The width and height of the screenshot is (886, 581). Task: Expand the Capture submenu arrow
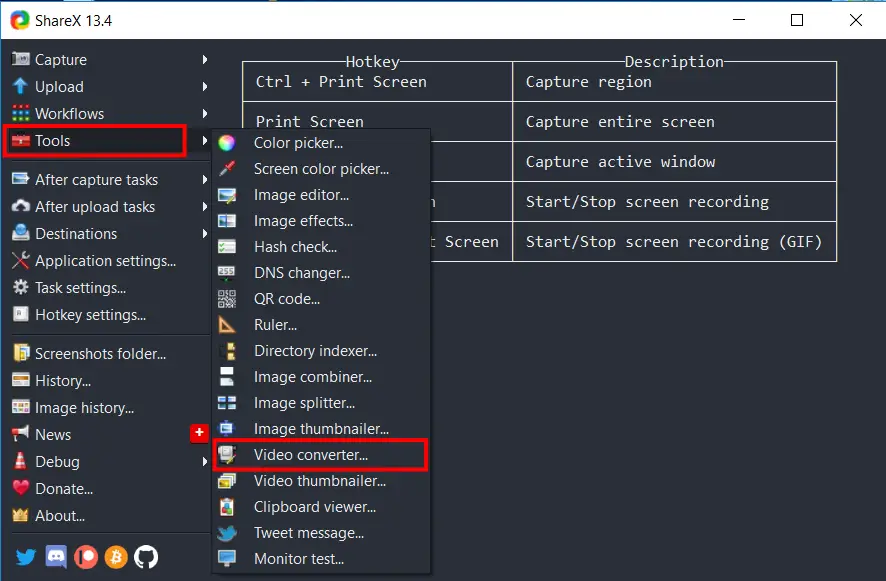(x=205, y=59)
